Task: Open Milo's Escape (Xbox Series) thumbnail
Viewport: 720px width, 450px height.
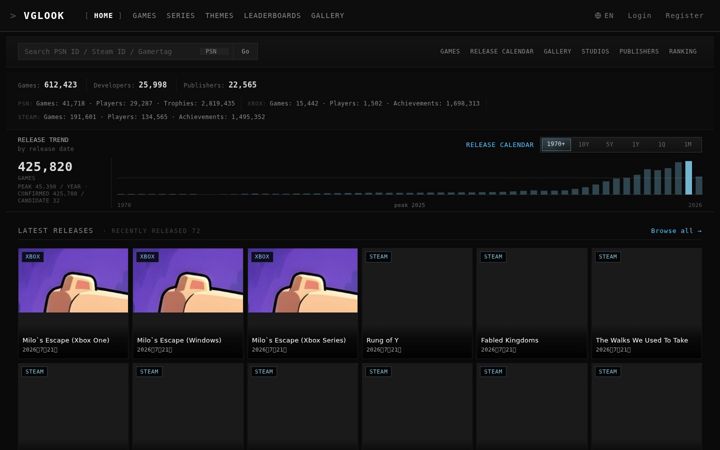Action: 303,281
